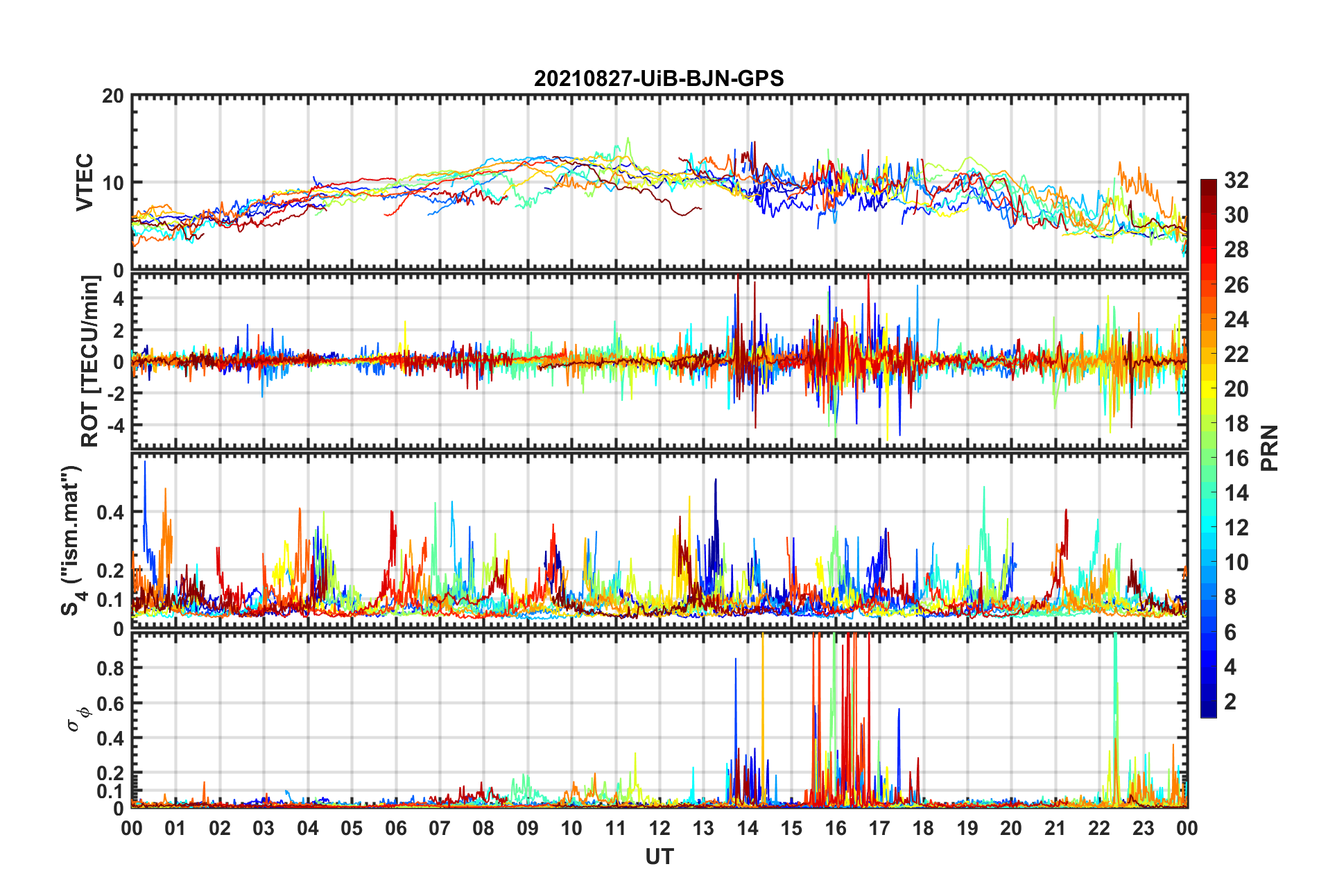This screenshot has width=1319, height=896.
Task: Click the UT axis tick label "16"
Action: pos(836,828)
